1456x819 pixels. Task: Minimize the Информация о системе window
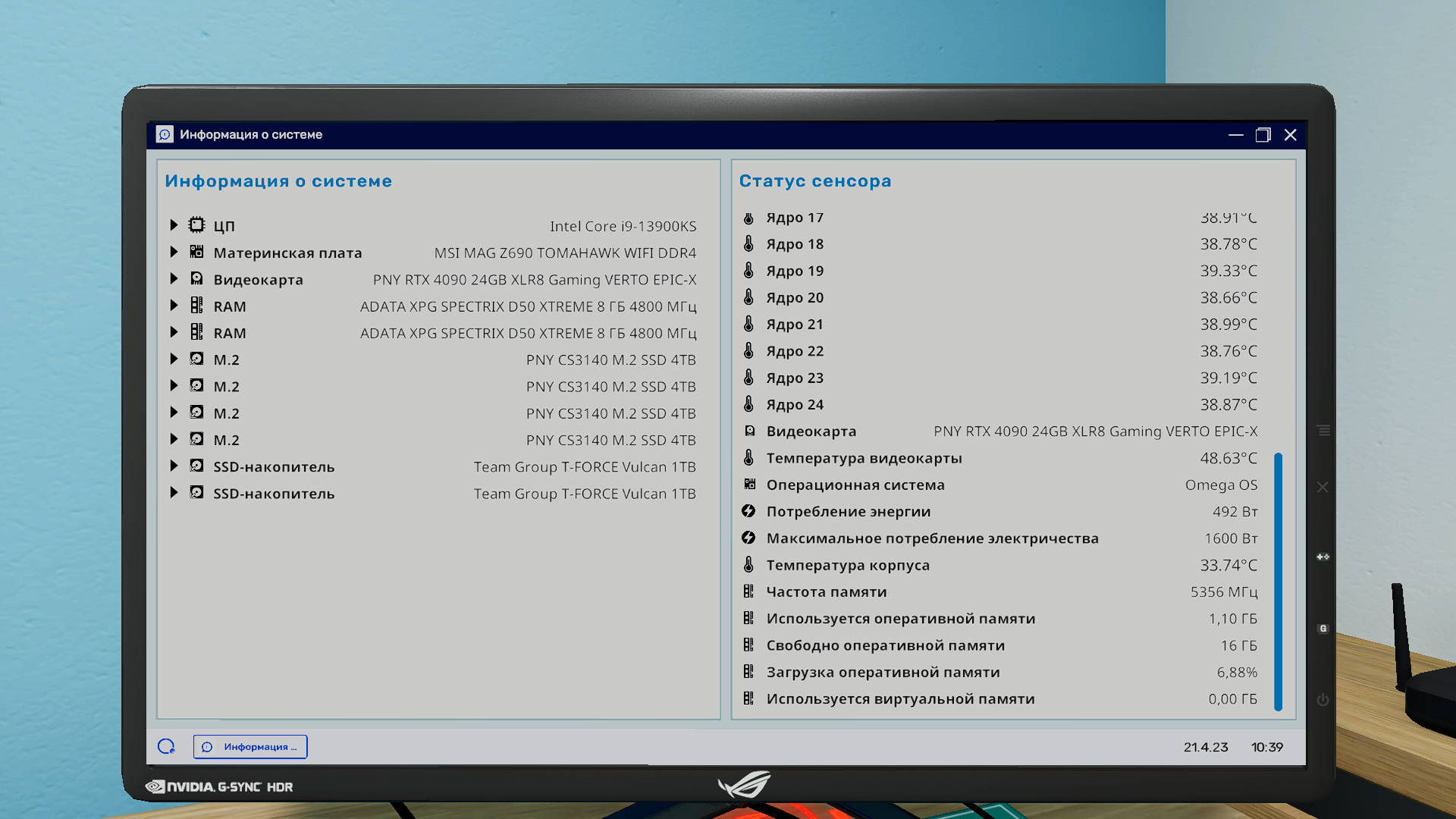coord(1236,135)
